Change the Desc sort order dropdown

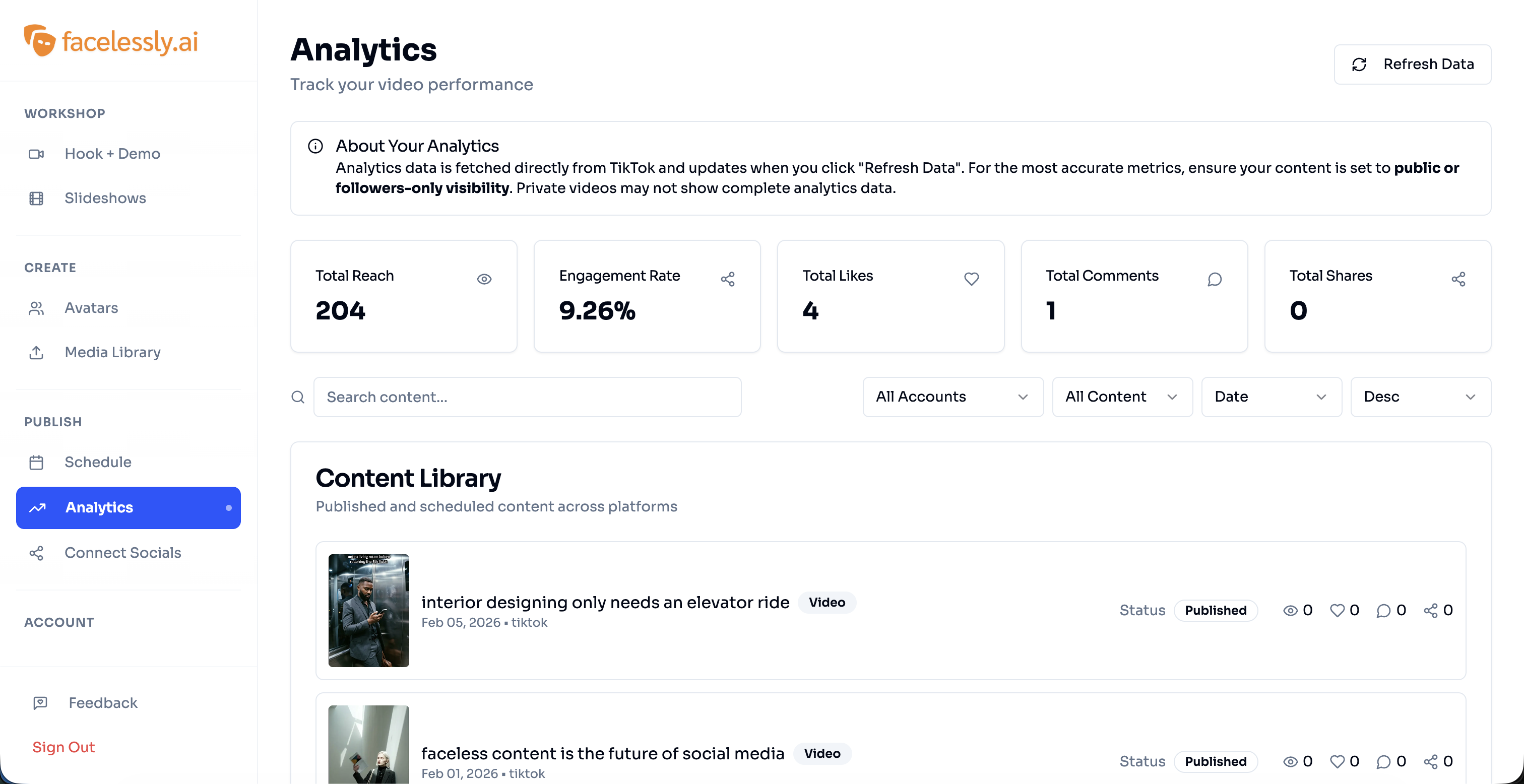pyautogui.click(x=1420, y=397)
